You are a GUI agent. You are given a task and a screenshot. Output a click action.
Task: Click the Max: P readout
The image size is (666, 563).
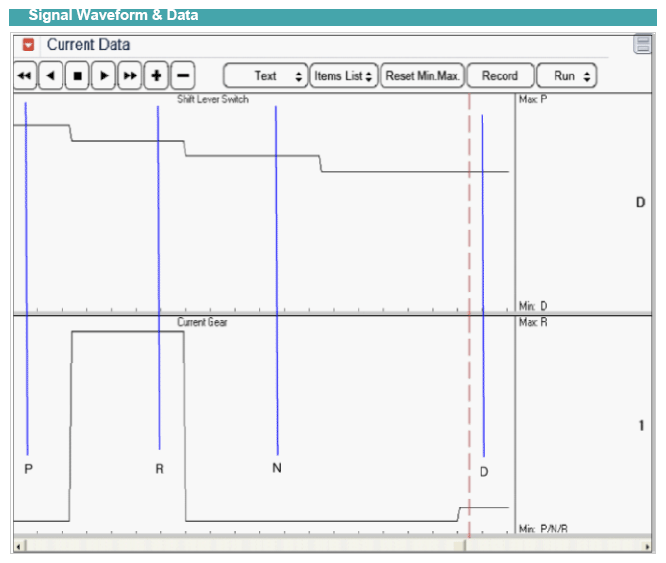pos(533,99)
